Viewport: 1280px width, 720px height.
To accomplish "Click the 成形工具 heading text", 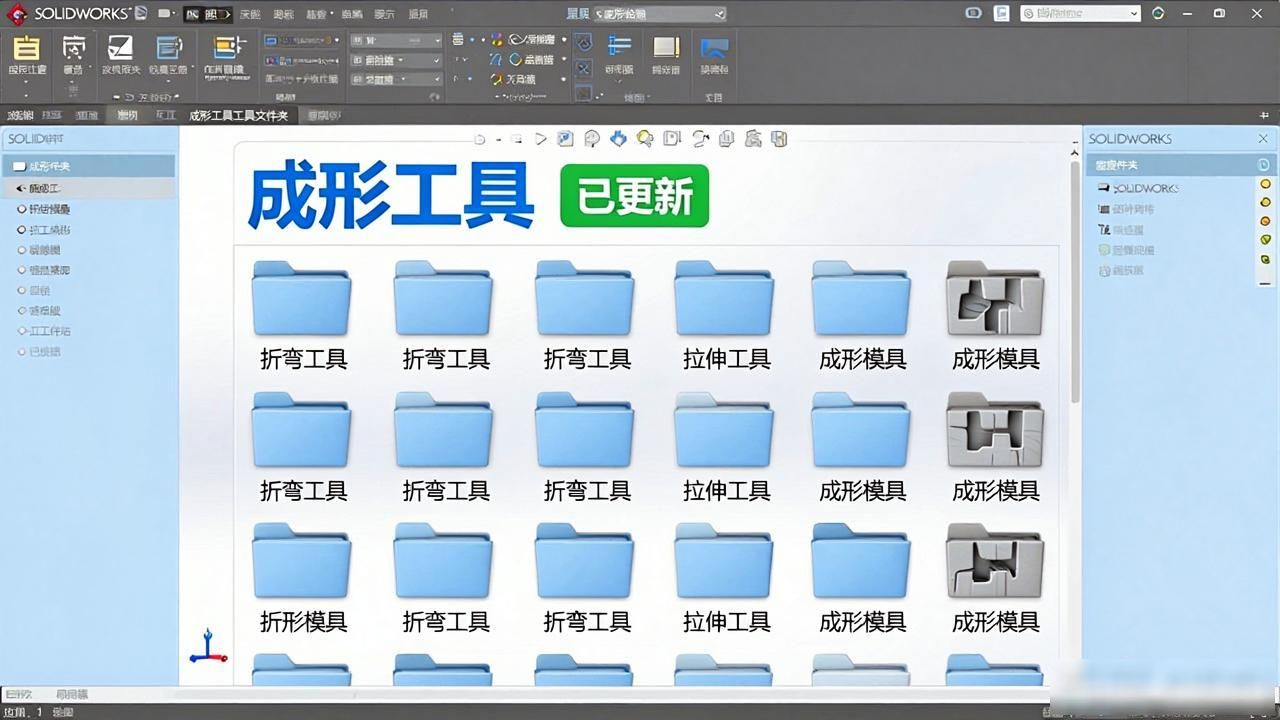I will (x=391, y=197).
